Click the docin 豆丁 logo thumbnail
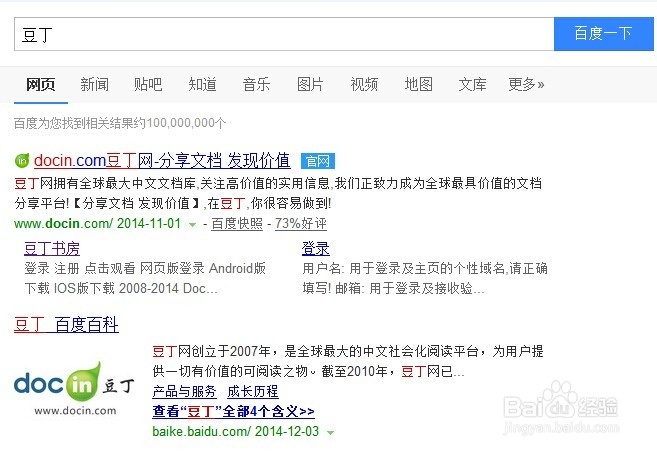This screenshot has height=451, width=657. [x=75, y=389]
